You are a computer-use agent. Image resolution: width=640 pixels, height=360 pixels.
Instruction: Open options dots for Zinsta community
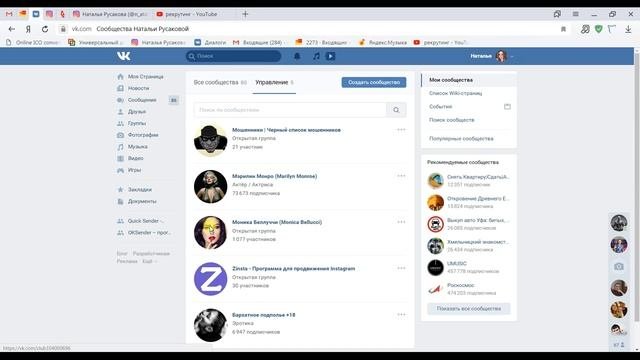[401, 268]
